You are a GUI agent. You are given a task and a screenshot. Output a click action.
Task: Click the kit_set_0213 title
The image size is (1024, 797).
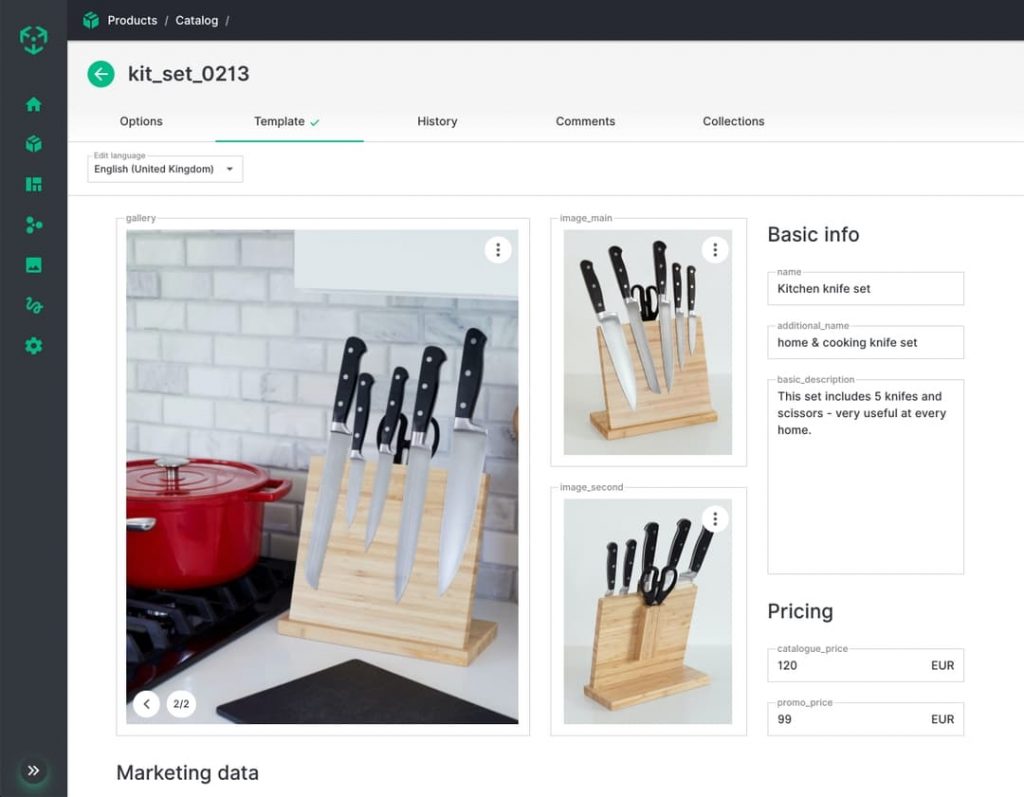[x=189, y=74]
